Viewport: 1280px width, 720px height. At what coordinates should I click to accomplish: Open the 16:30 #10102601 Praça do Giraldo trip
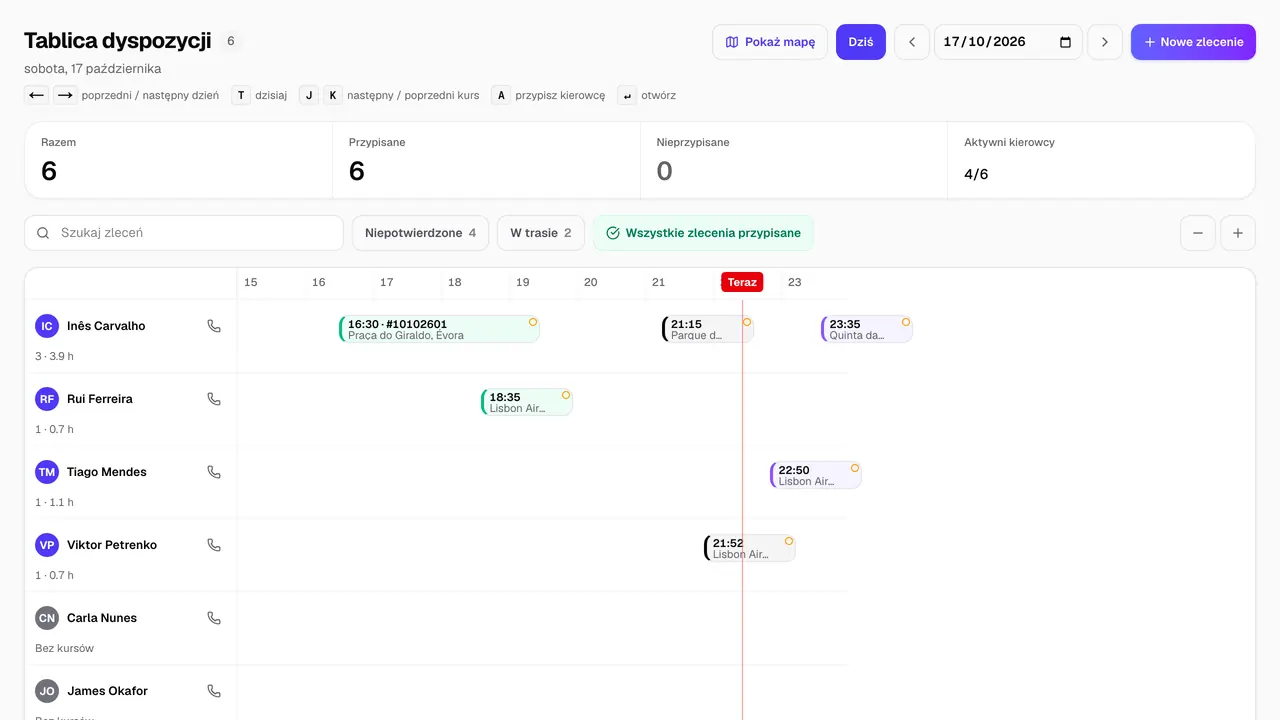tap(440, 329)
